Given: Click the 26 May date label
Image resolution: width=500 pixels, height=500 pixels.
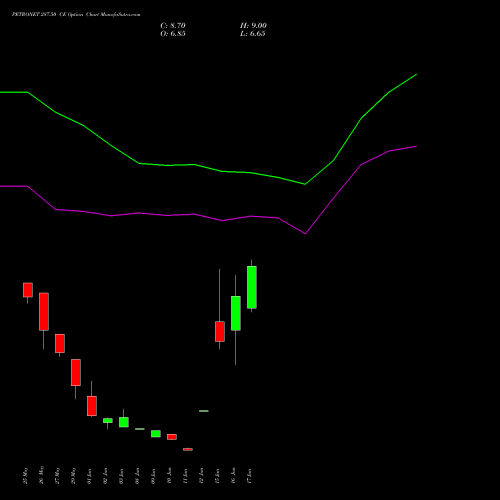Looking at the screenshot, I should pyautogui.click(x=42, y=475).
